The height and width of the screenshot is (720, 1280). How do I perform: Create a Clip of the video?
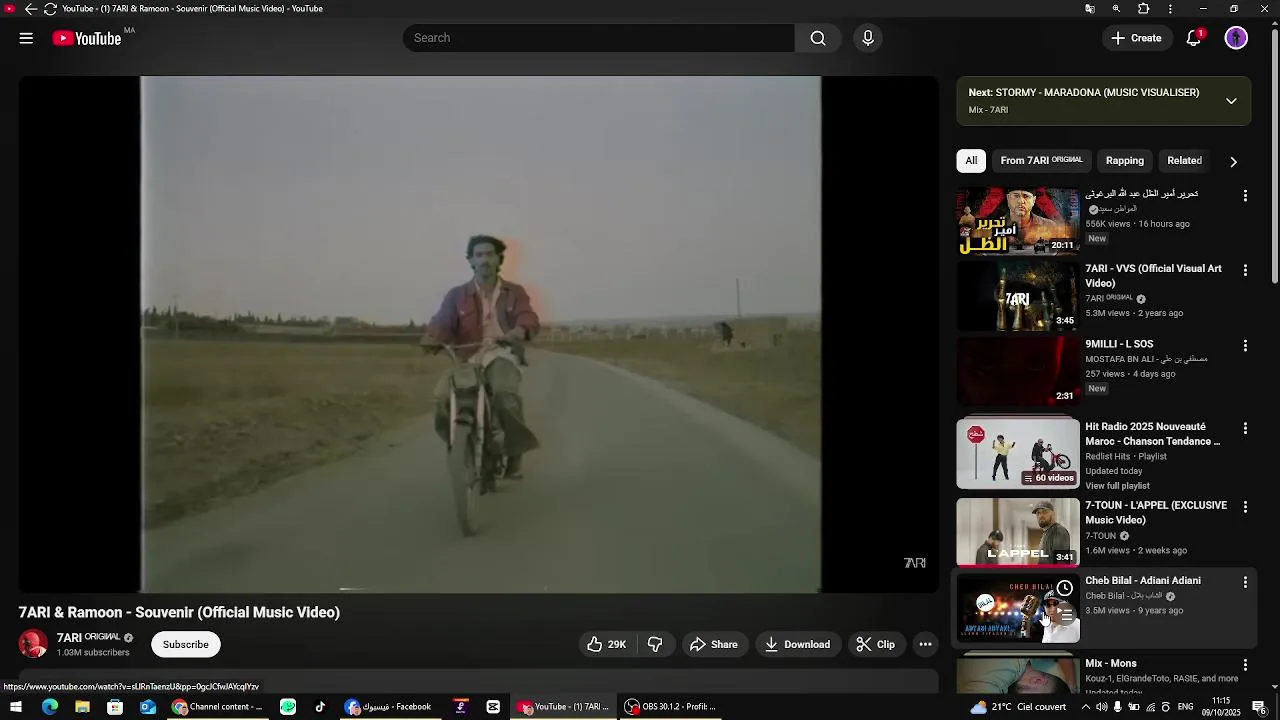876,644
